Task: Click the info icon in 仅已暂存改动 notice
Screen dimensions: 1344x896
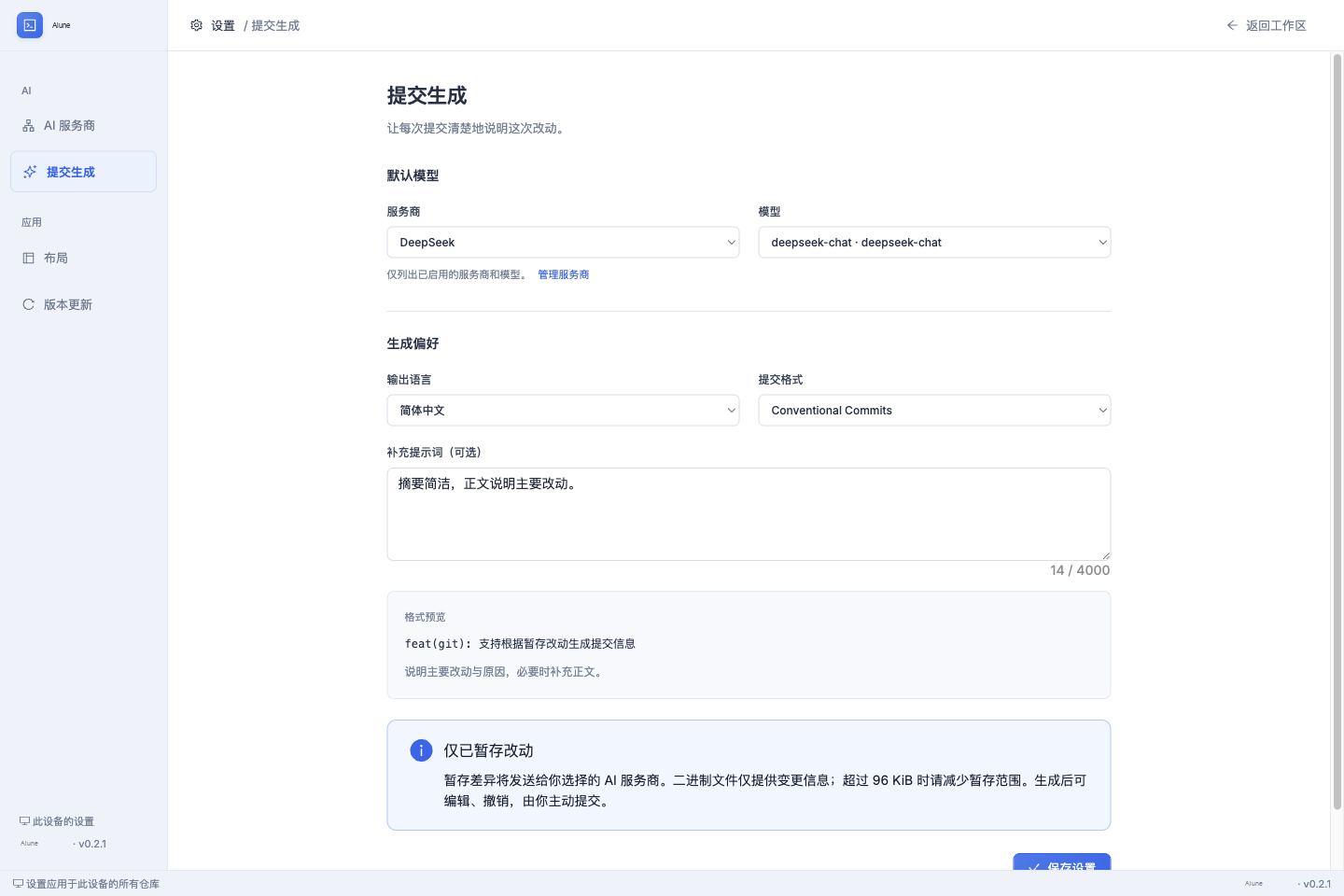Action: [421, 750]
